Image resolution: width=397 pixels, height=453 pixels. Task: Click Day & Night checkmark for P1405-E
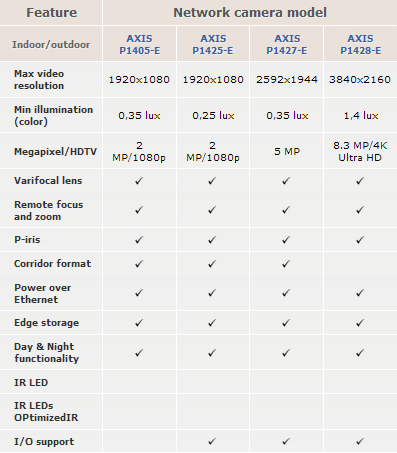[139, 353]
